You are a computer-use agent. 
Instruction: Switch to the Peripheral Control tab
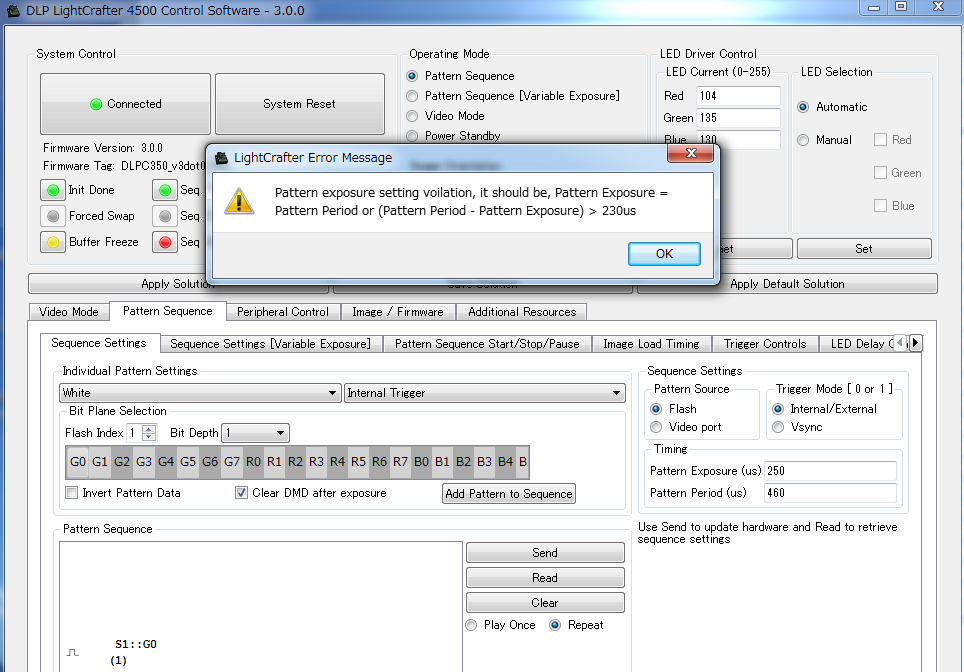(283, 312)
